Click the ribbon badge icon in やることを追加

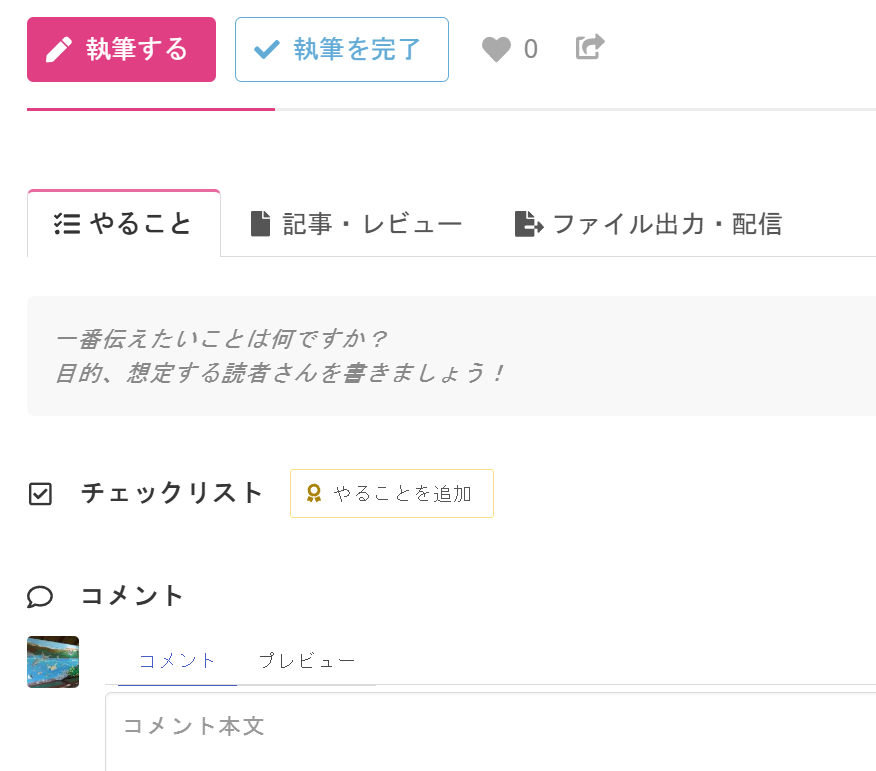click(314, 493)
